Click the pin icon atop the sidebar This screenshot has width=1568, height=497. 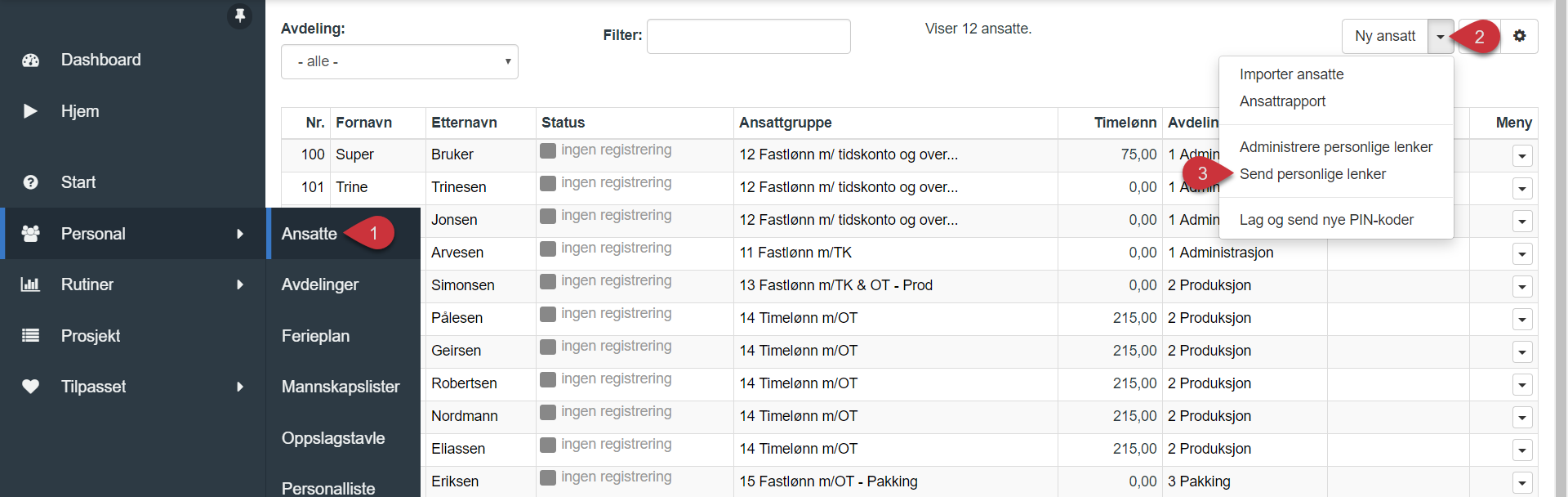point(239,16)
